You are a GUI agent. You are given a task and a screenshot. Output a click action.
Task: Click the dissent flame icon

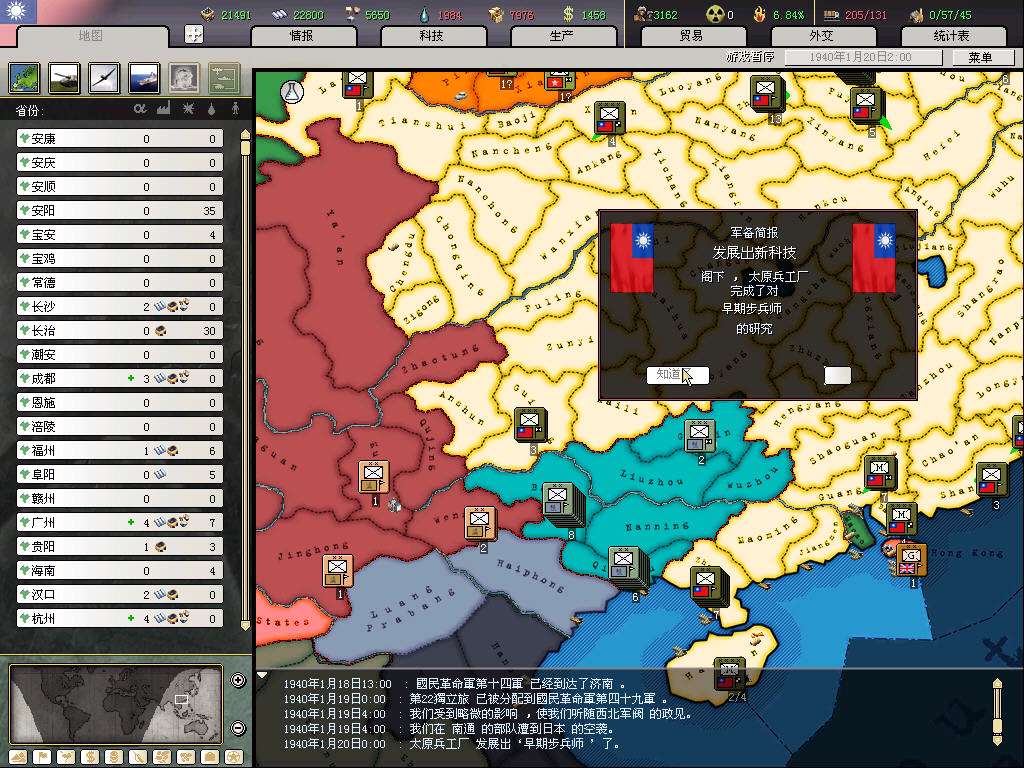759,14
